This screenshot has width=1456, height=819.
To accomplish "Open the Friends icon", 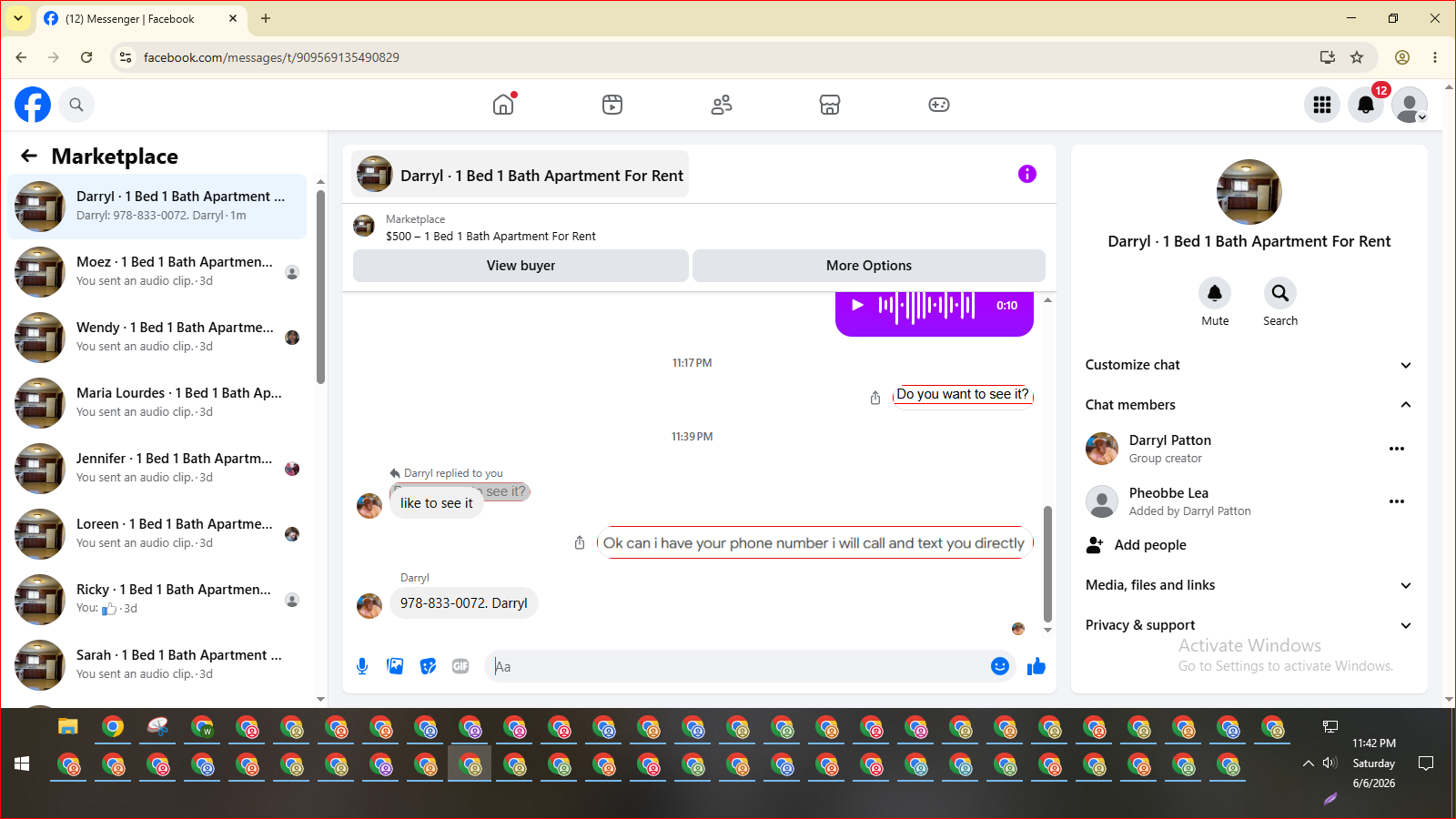I will [x=722, y=105].
